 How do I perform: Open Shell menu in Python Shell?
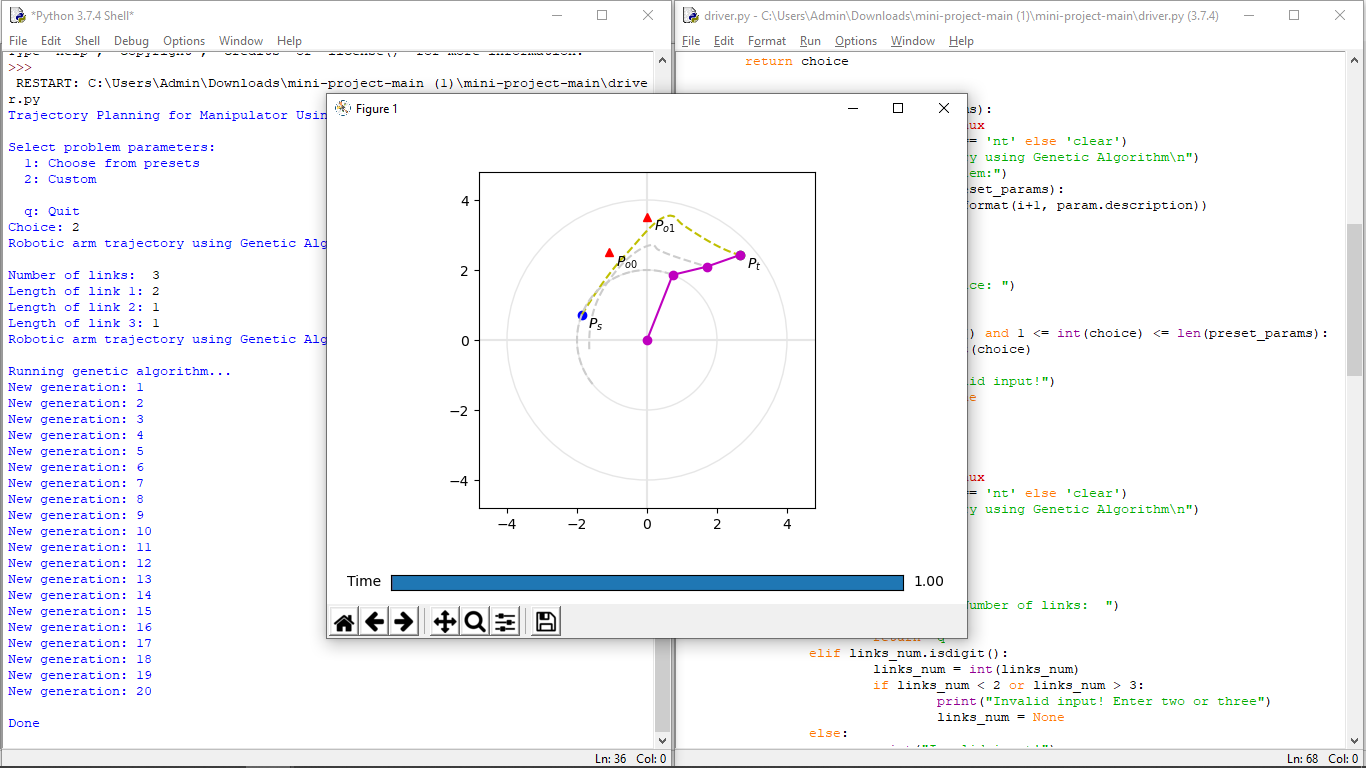87,41
